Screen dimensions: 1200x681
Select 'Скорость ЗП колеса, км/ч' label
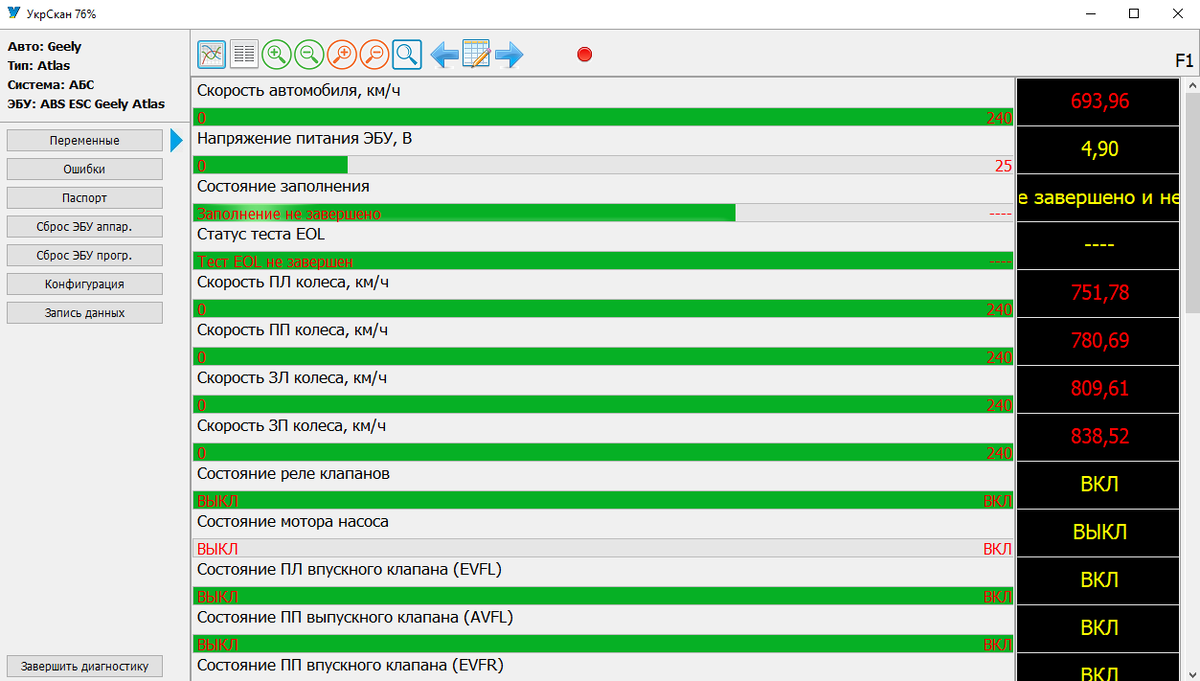[x=292, y=426]
